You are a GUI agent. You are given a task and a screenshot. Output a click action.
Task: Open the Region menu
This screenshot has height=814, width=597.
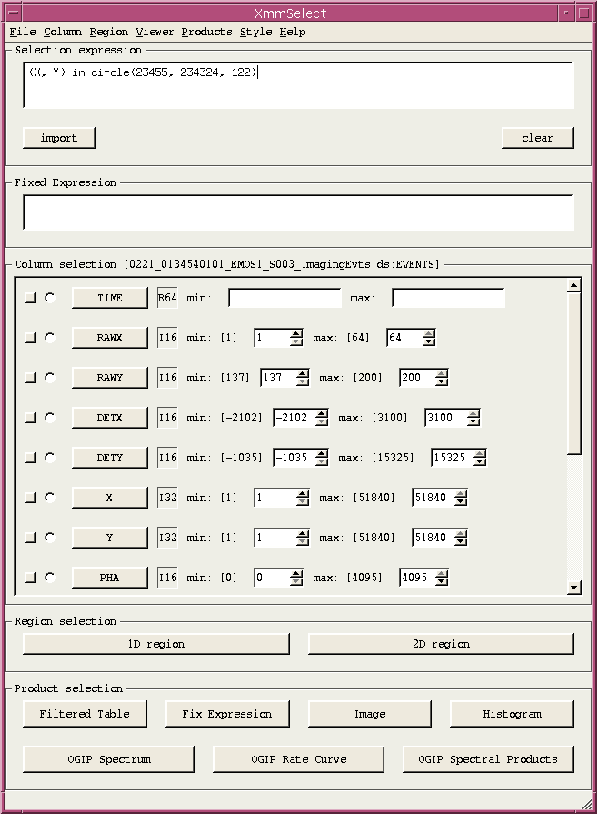tap(108, 32)
